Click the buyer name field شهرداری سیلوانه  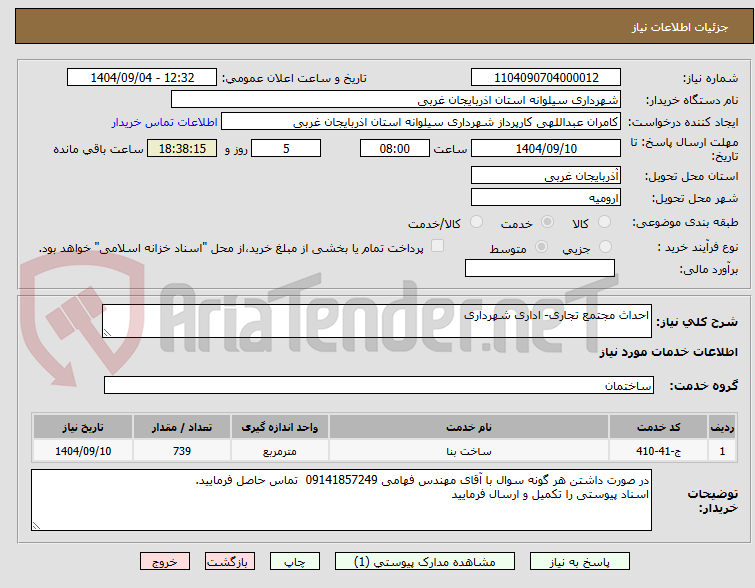(396, 100)
